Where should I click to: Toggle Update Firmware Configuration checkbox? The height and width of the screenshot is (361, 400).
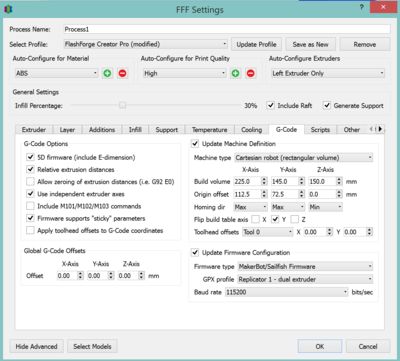click(x=195, y=252)
